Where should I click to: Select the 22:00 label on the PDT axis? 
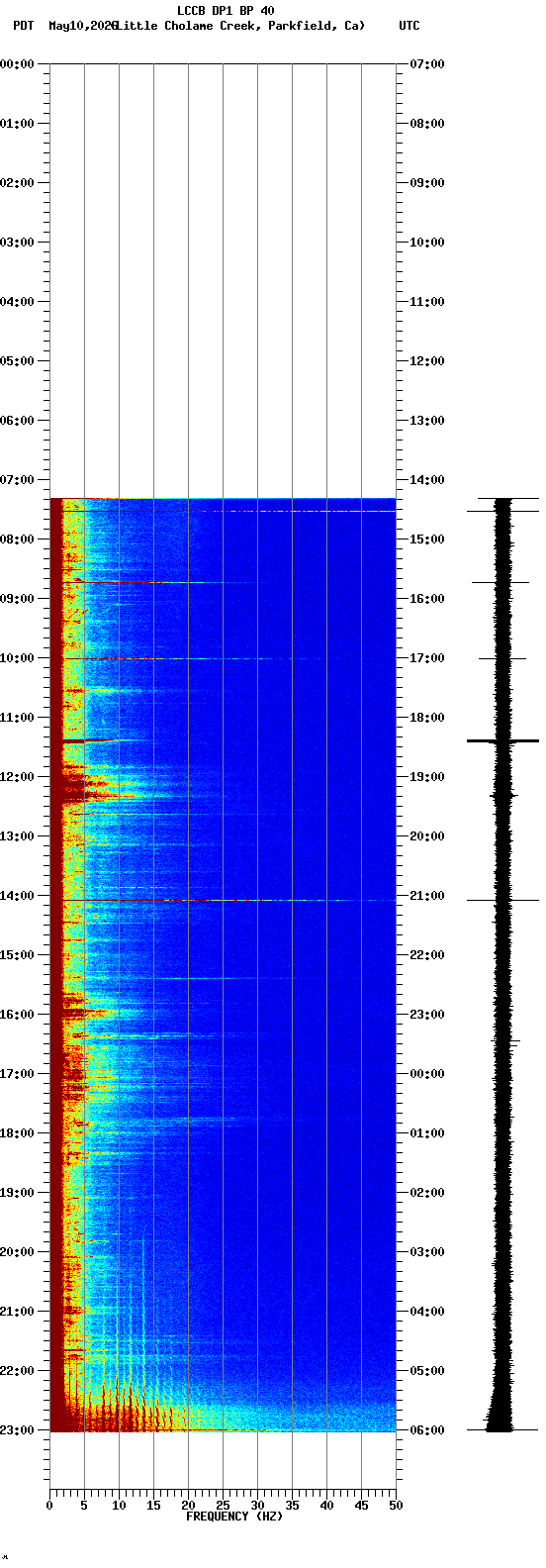coord(17,1371)
